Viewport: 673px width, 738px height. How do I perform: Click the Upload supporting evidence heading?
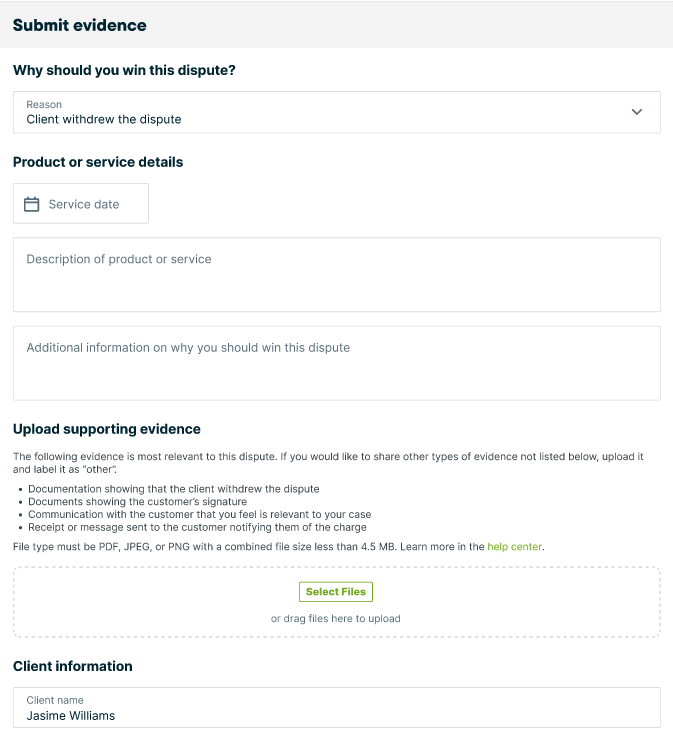(x=107, y=429)
